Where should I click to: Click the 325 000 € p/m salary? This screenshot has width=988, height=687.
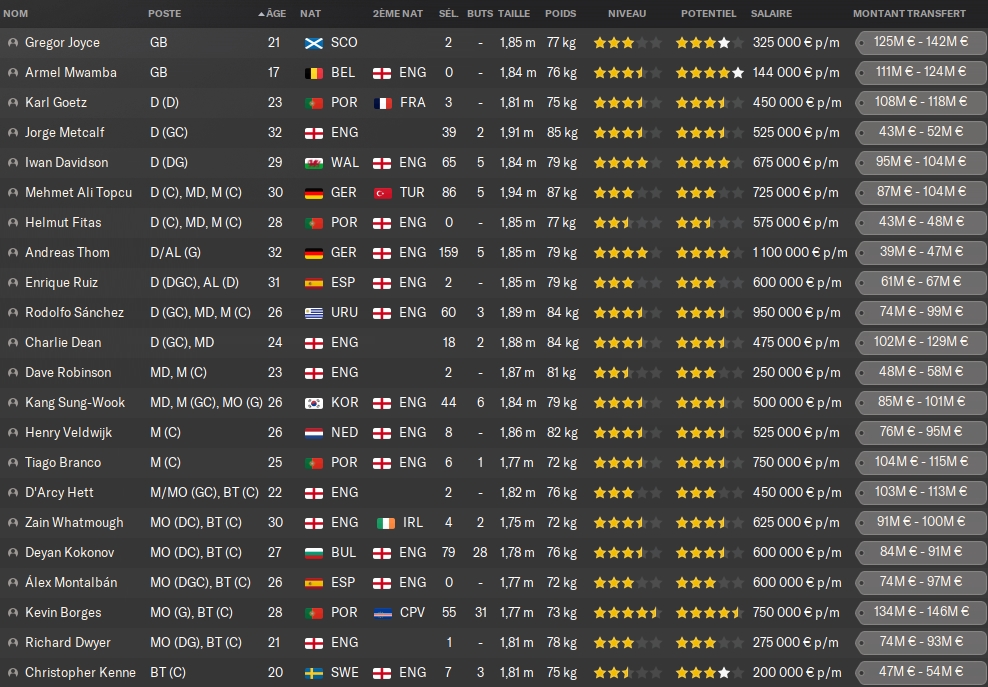796,43
